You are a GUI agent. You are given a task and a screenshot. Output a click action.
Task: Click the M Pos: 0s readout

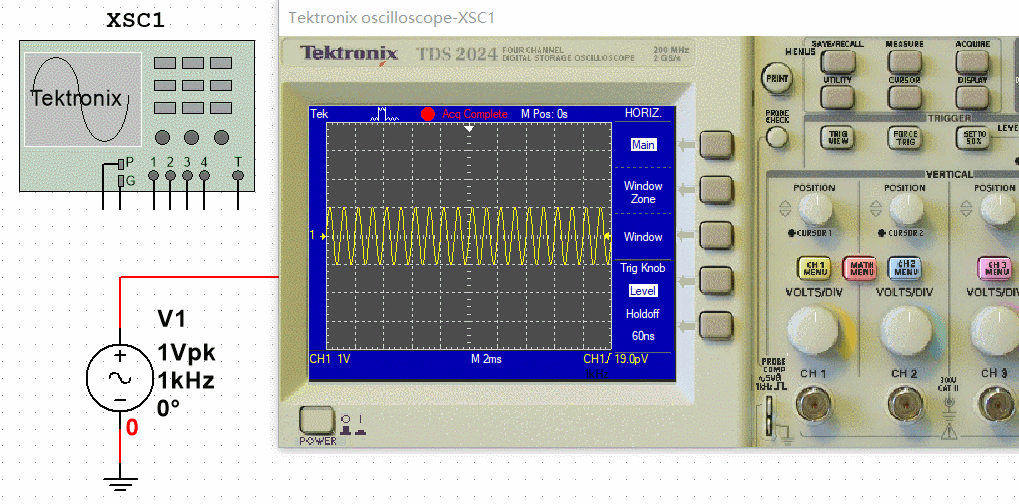click(x=545, y=114)
